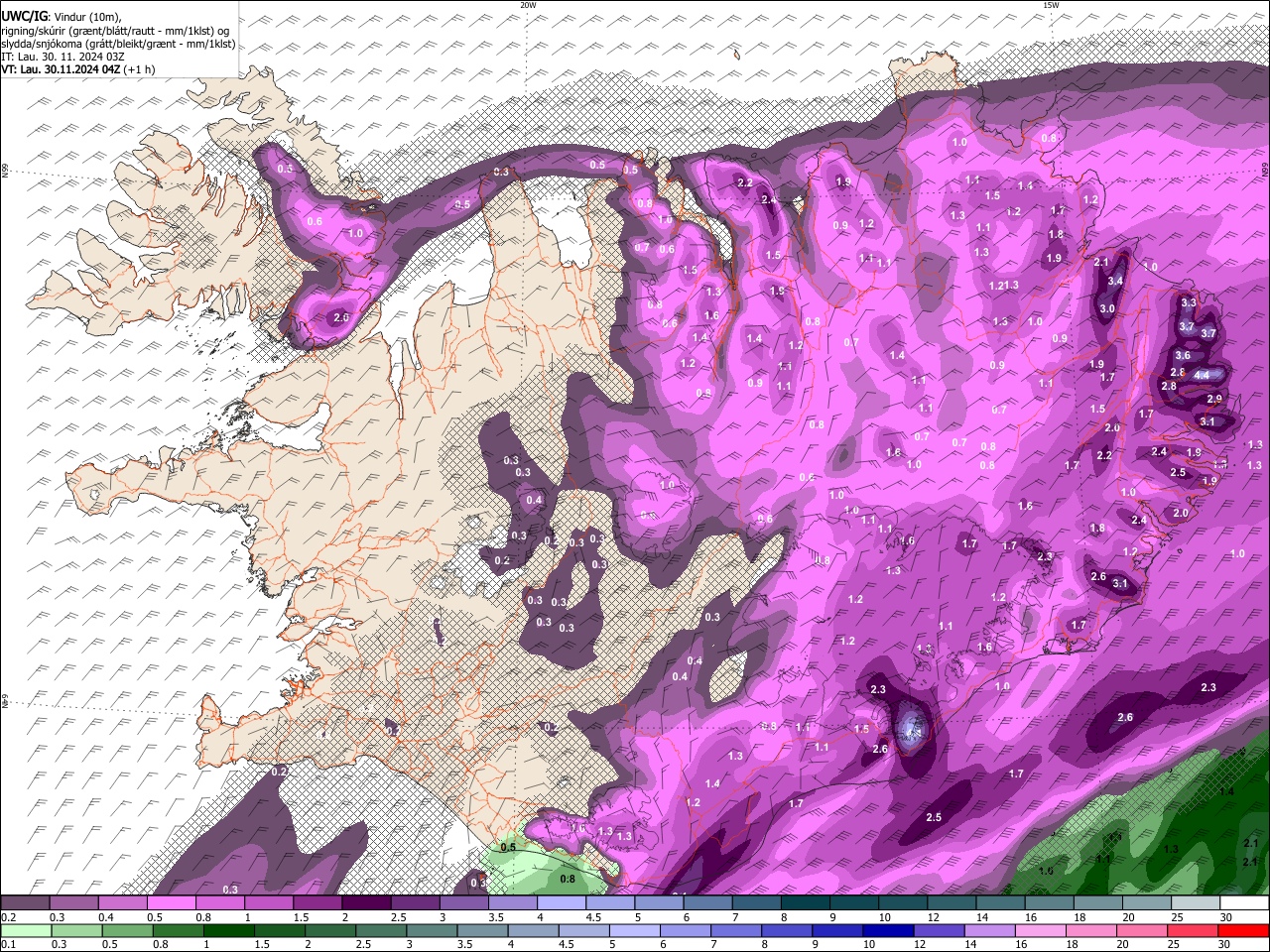
Task: Select the bright pink 0.5 swatch in top legend
Action: point(171,903)
